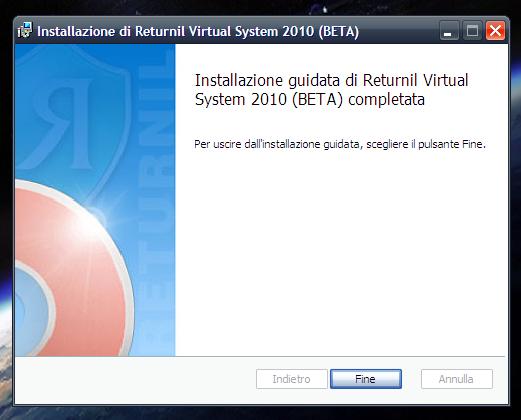Click the greyed-out Annulla button
The height and width of the screenshot is (420, 521).
(457, 379)
